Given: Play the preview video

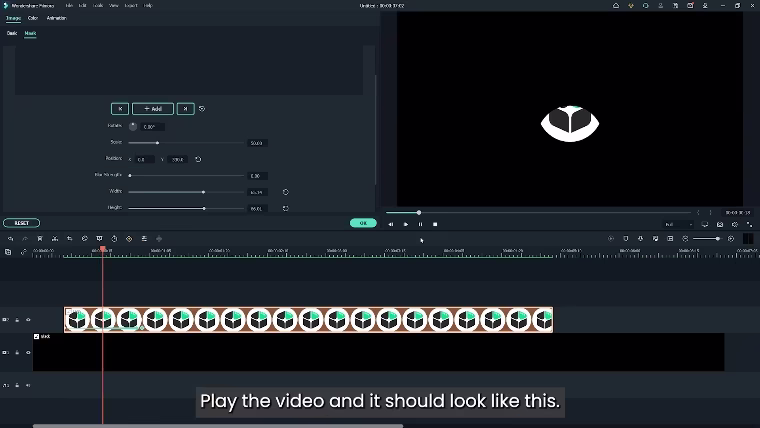Looking at the screenshot, I should 406,224.
